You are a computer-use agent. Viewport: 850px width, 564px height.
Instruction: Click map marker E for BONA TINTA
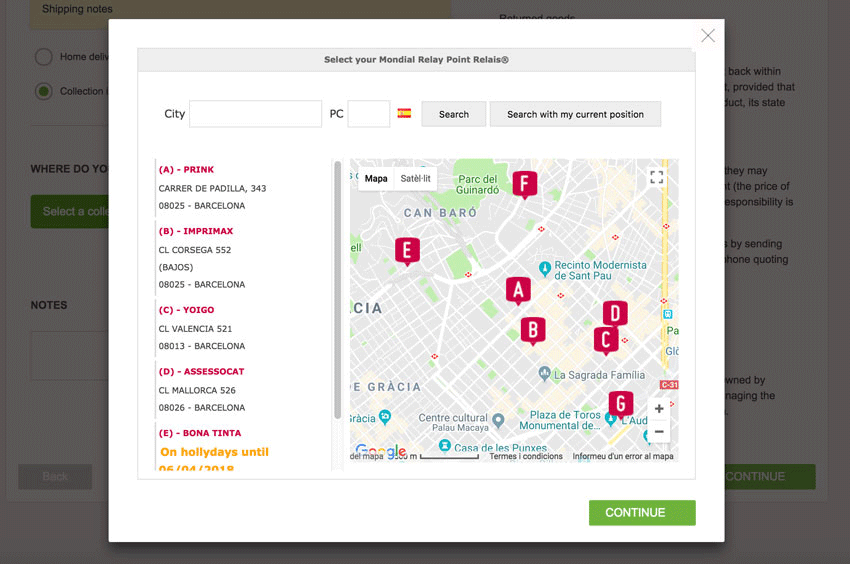[x=407, y=251]
